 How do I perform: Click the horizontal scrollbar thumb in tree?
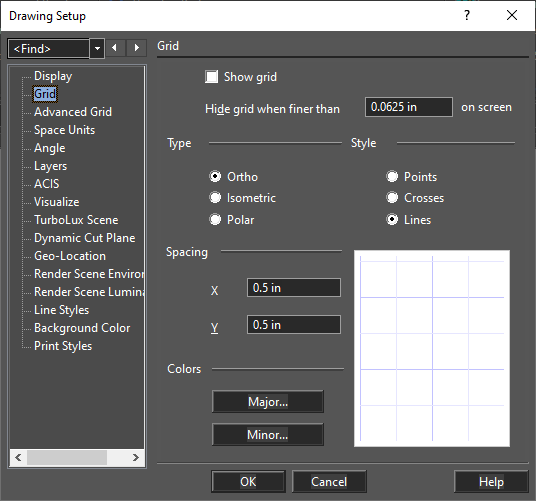tap(67, 457)
